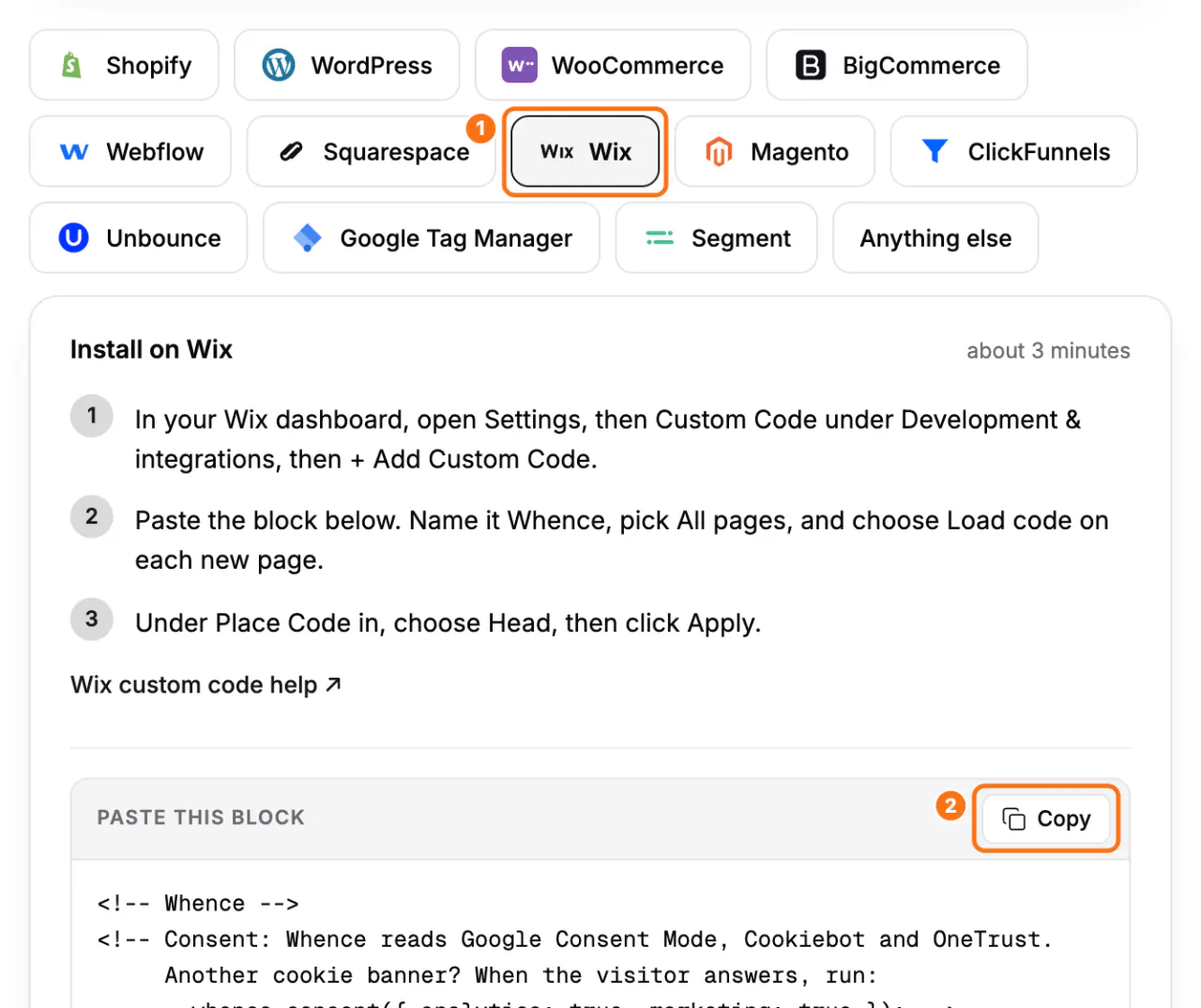Viewport: 1201px width, 1008px height.
Task: Switch to the WooCommerce platform
Action: (613, 65)
